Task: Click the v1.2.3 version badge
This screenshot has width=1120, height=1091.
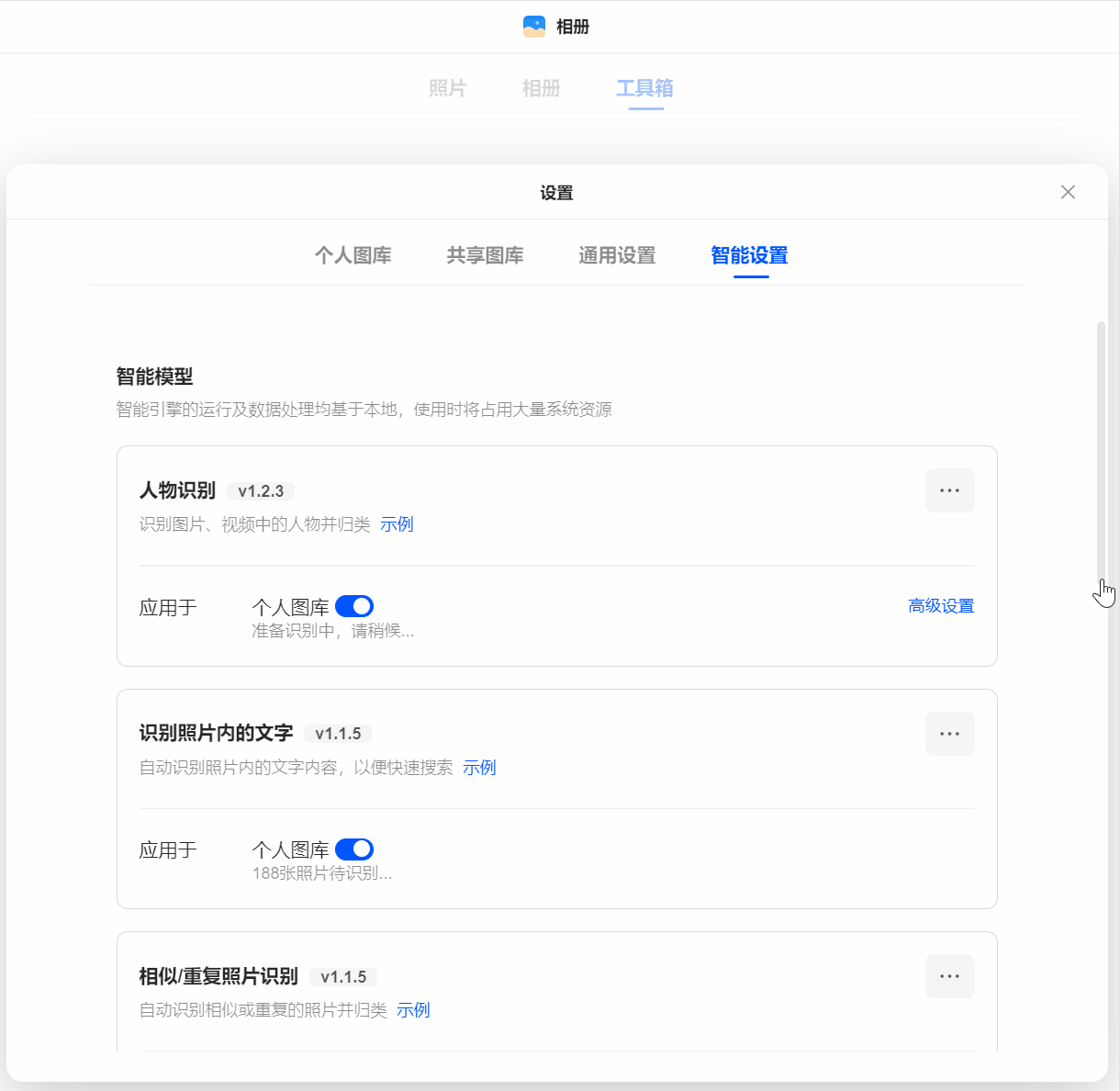Action: tap(261, 491)
